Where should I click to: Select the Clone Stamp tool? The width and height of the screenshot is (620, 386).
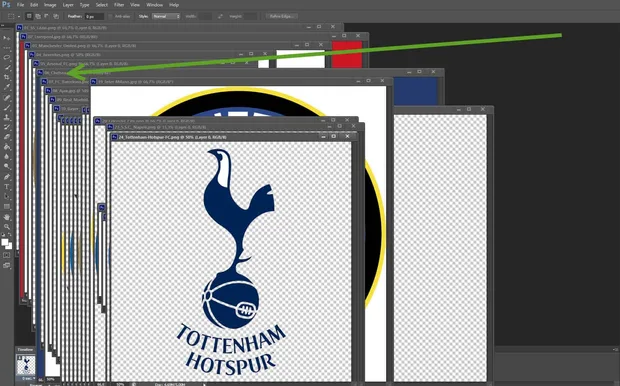(7, 117)
